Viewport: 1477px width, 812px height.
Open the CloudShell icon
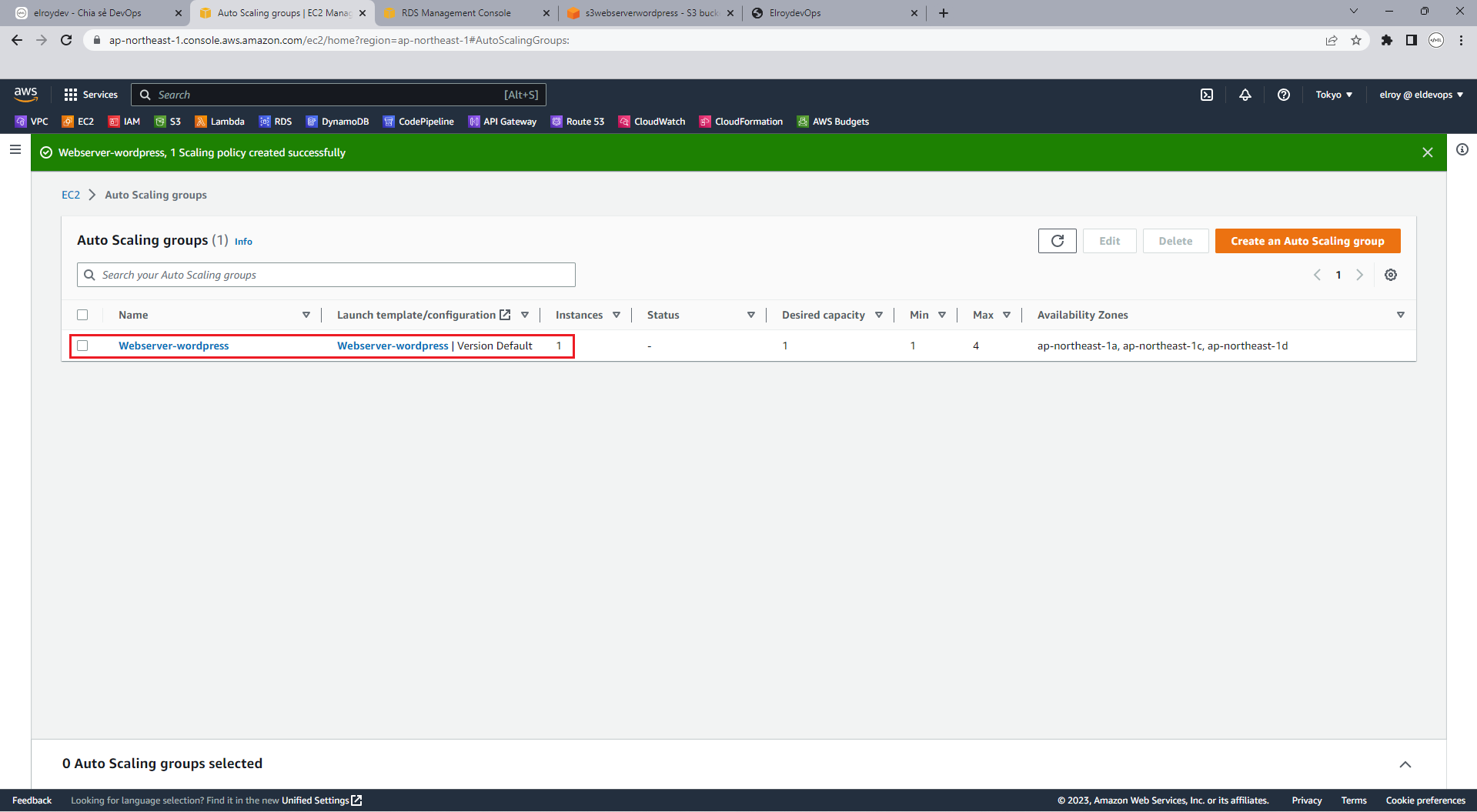[x=1207, y=95]
